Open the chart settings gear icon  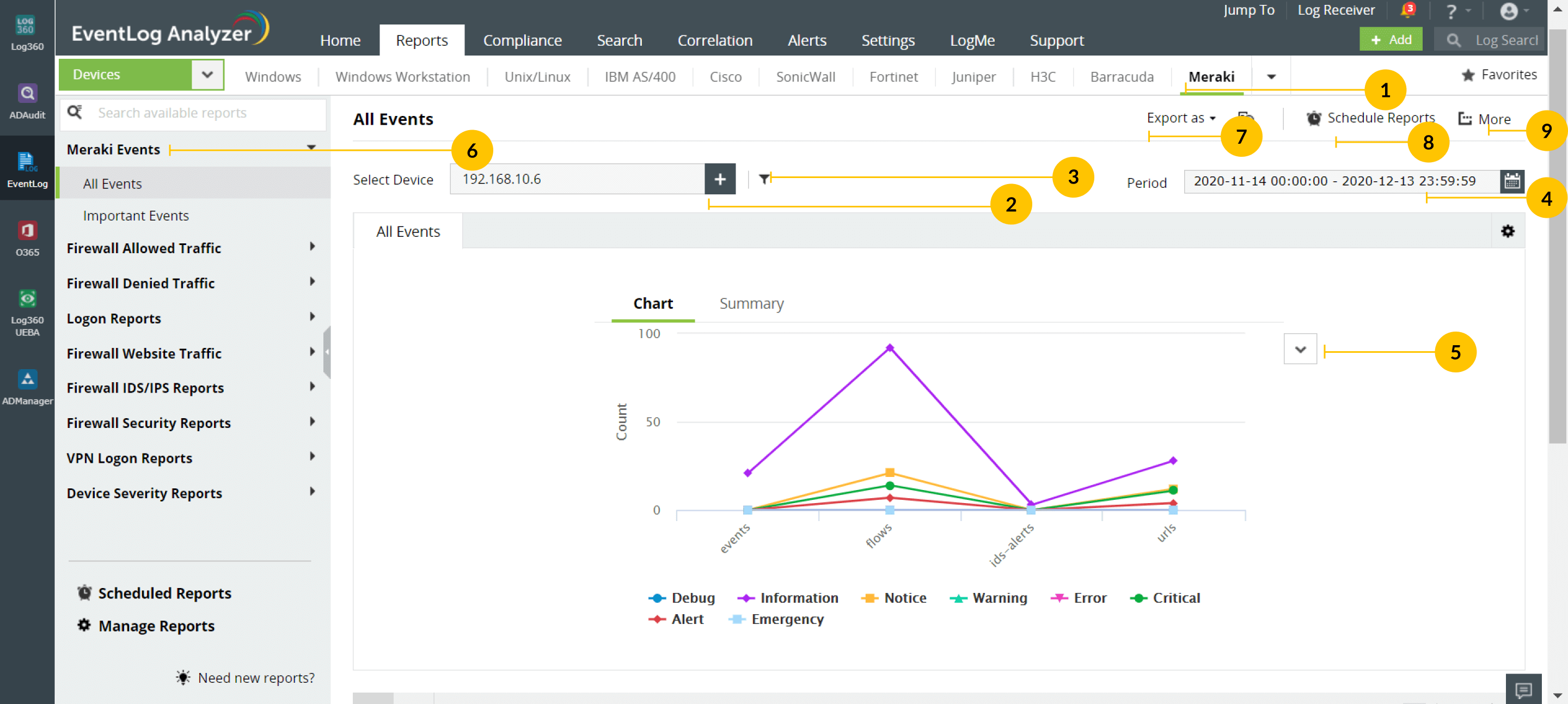[1507, 231]
